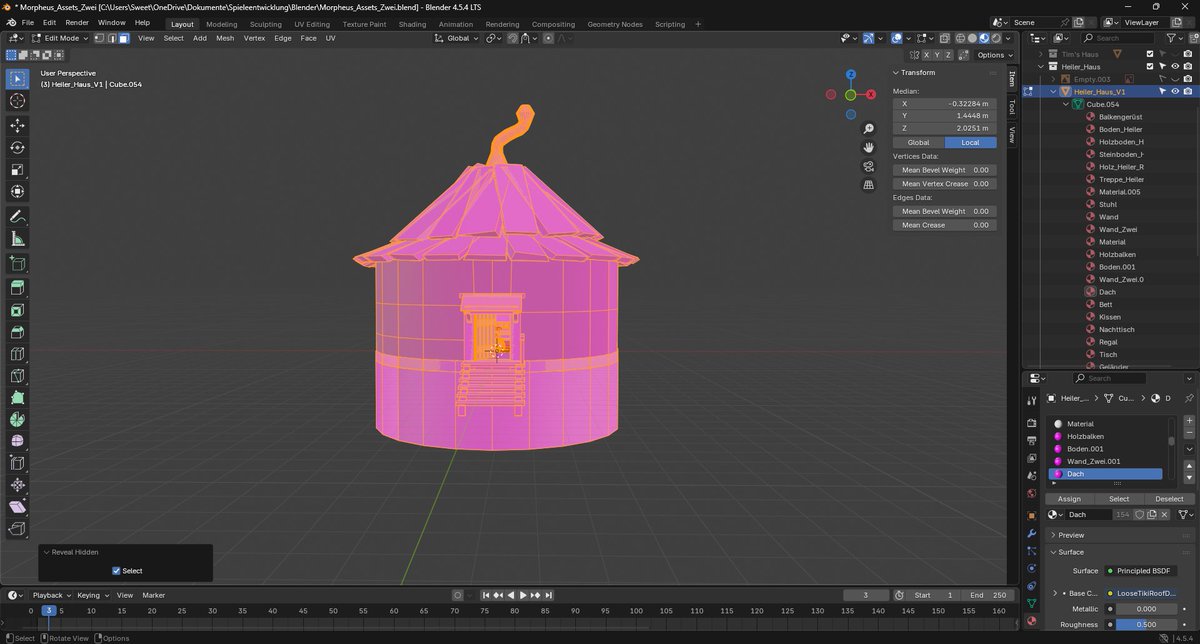Toggle X axis mirror button

[x=927, y=55]
